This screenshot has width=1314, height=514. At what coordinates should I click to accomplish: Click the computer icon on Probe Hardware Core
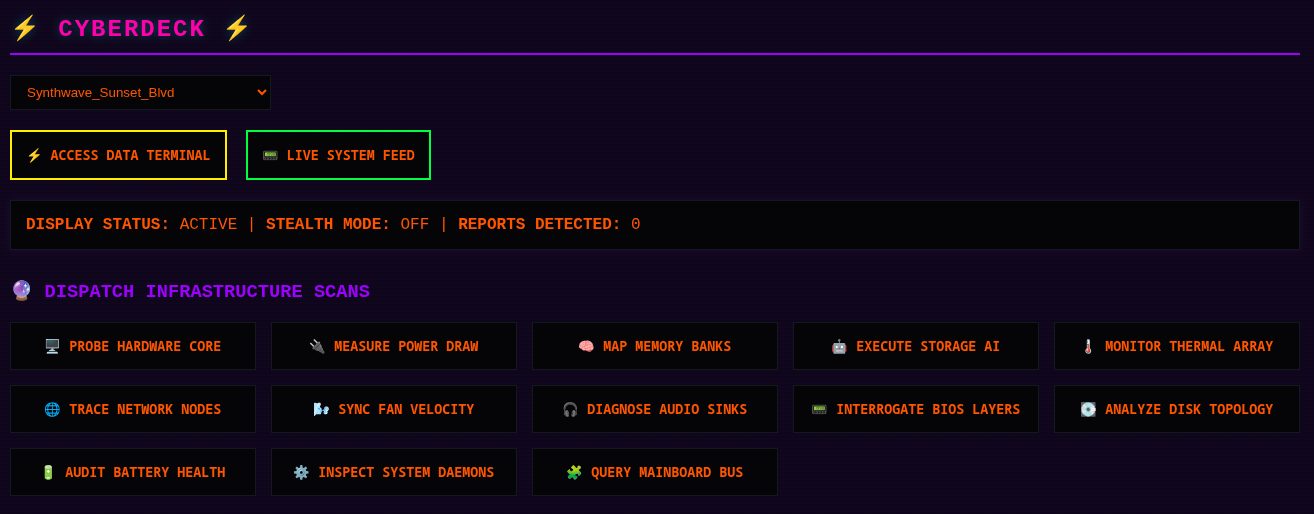pos(52,346)
